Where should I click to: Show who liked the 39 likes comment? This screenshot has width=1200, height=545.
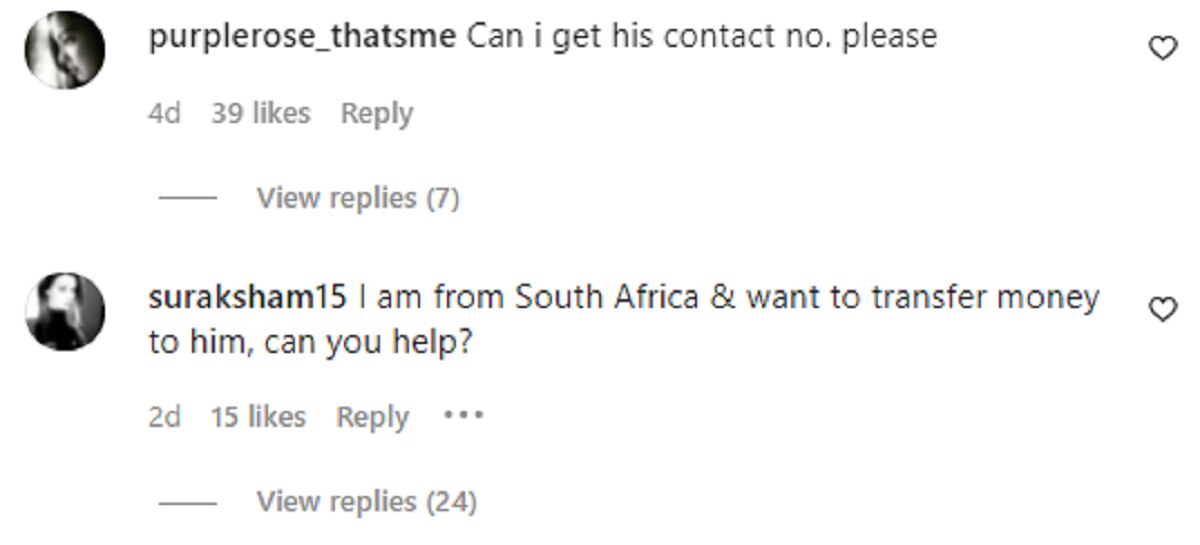pyautogui.click(x=260, y=113)
